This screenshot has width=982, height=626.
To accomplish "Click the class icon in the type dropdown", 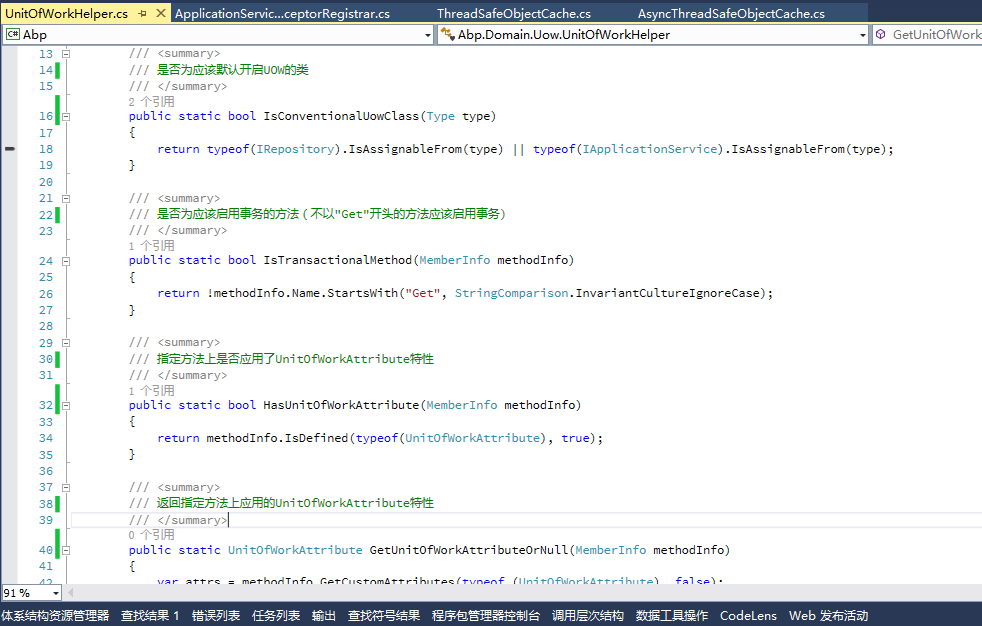I will (447, 34).
